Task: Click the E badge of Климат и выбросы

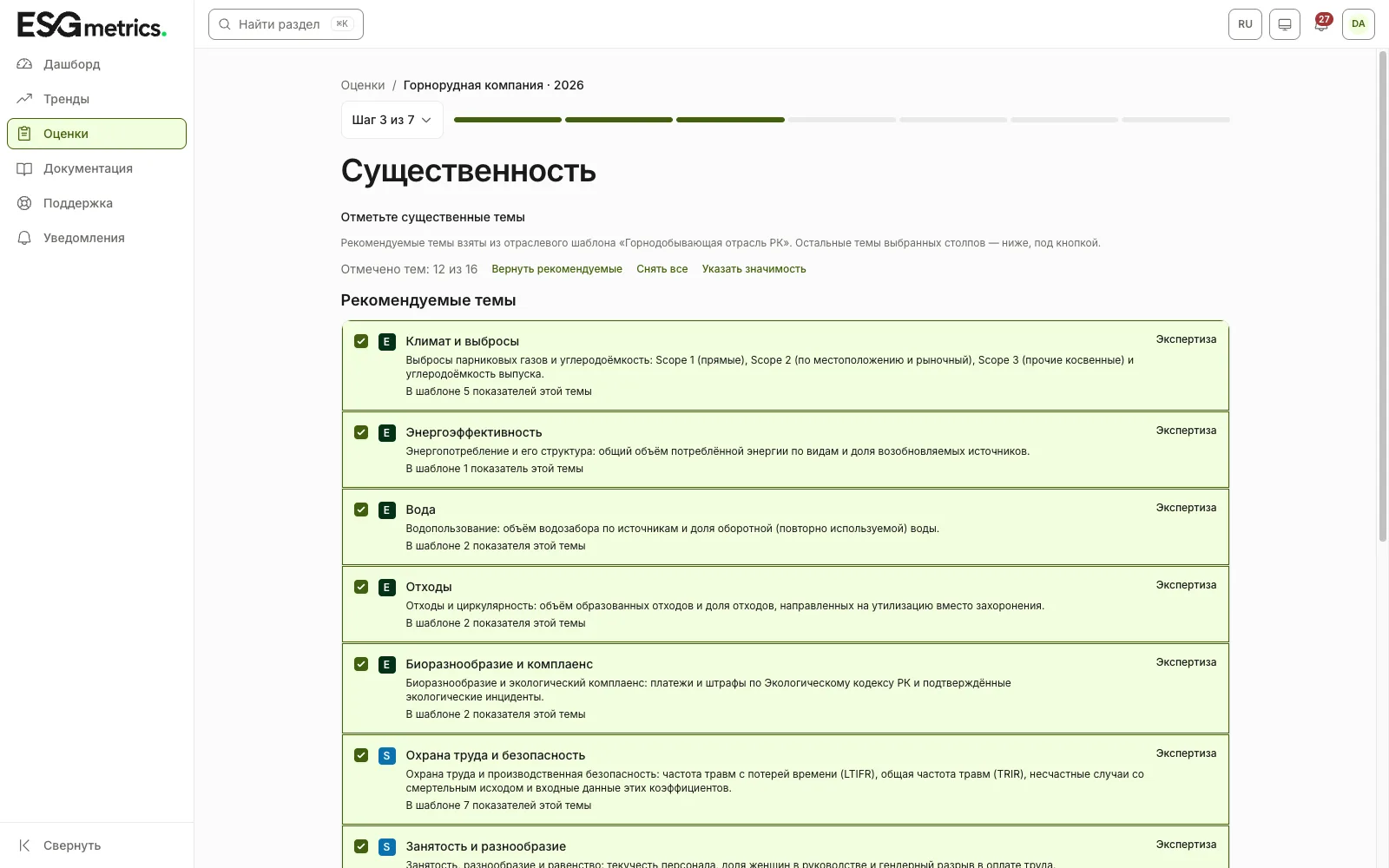Action: point(387,342)
